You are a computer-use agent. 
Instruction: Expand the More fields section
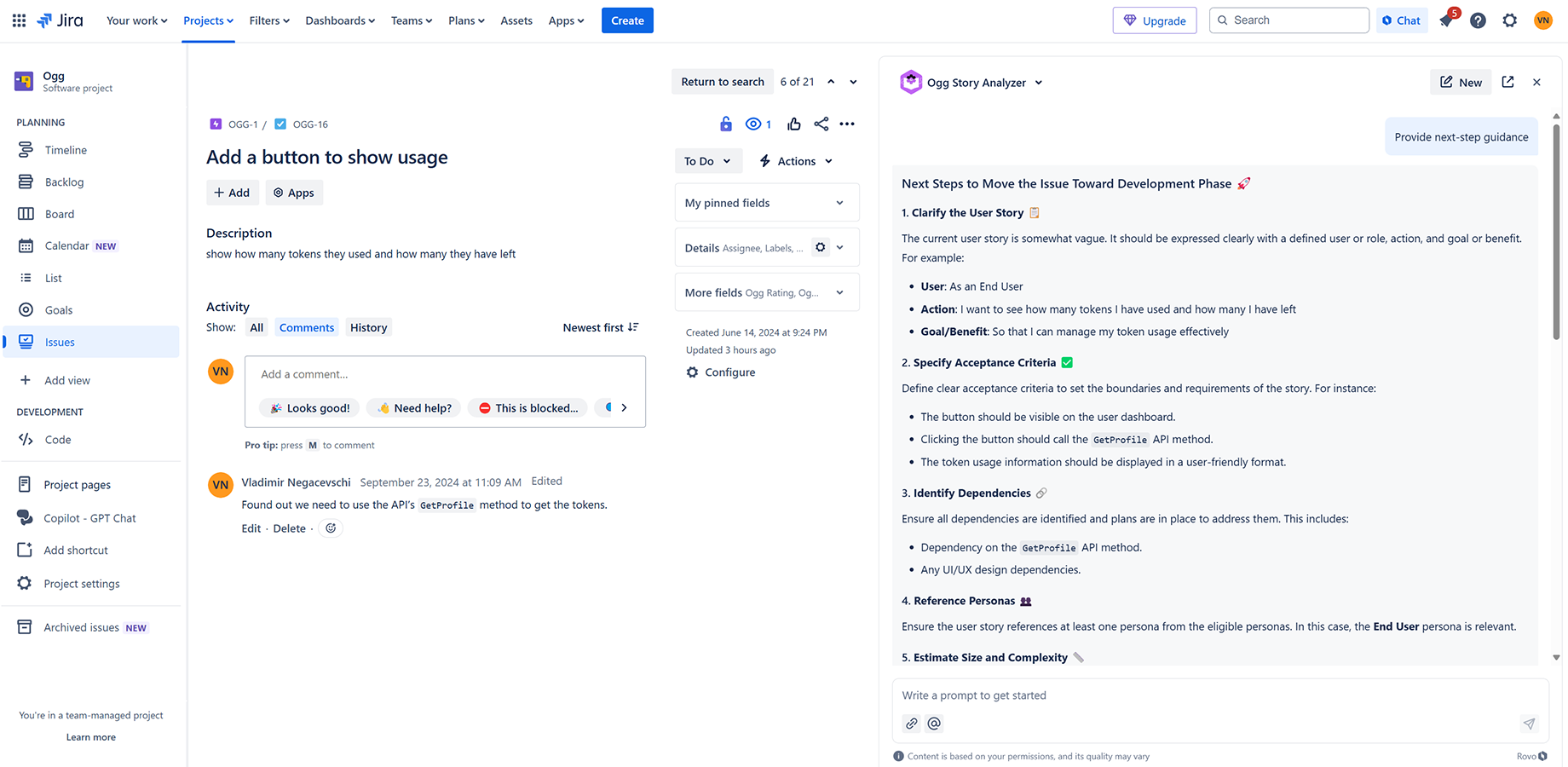[x=767, y=292]
